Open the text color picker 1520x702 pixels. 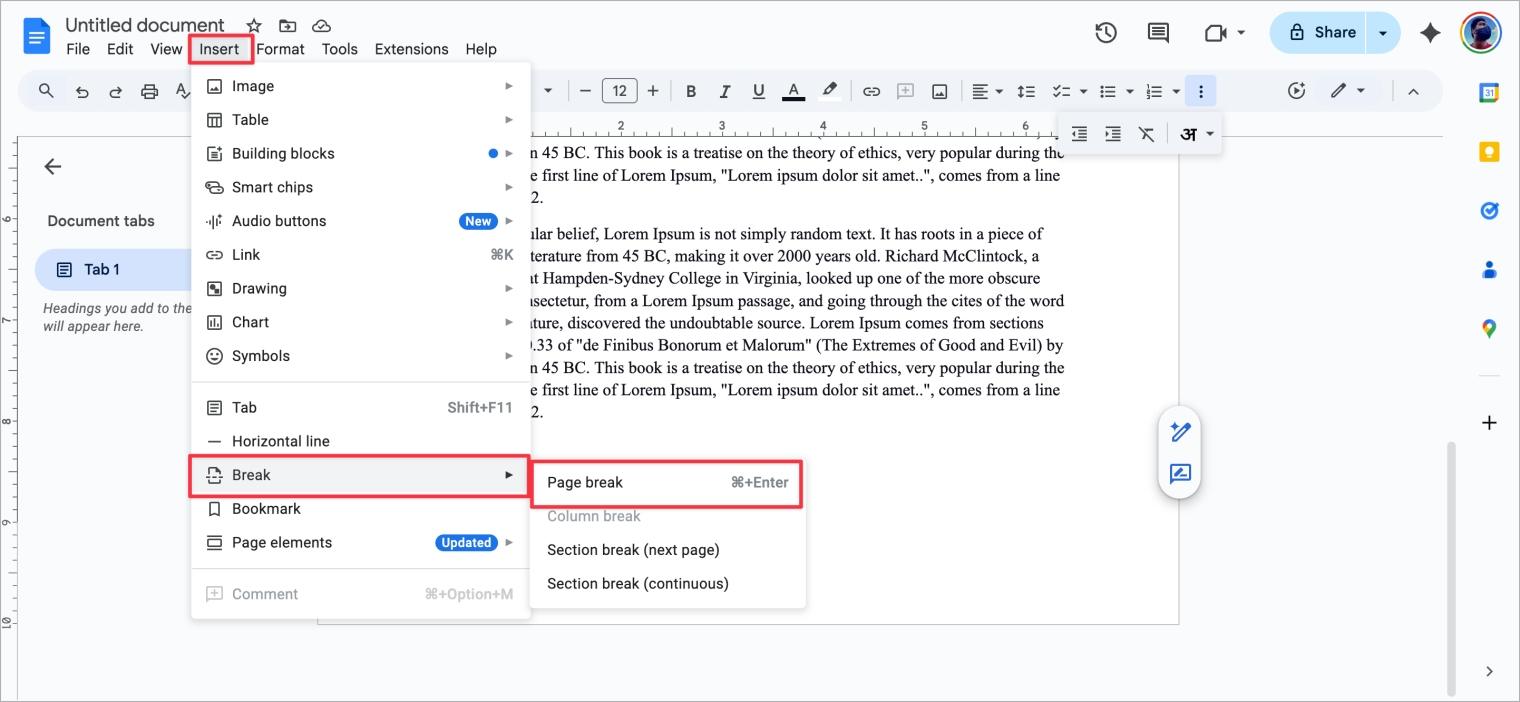click(x=793, y=91)
